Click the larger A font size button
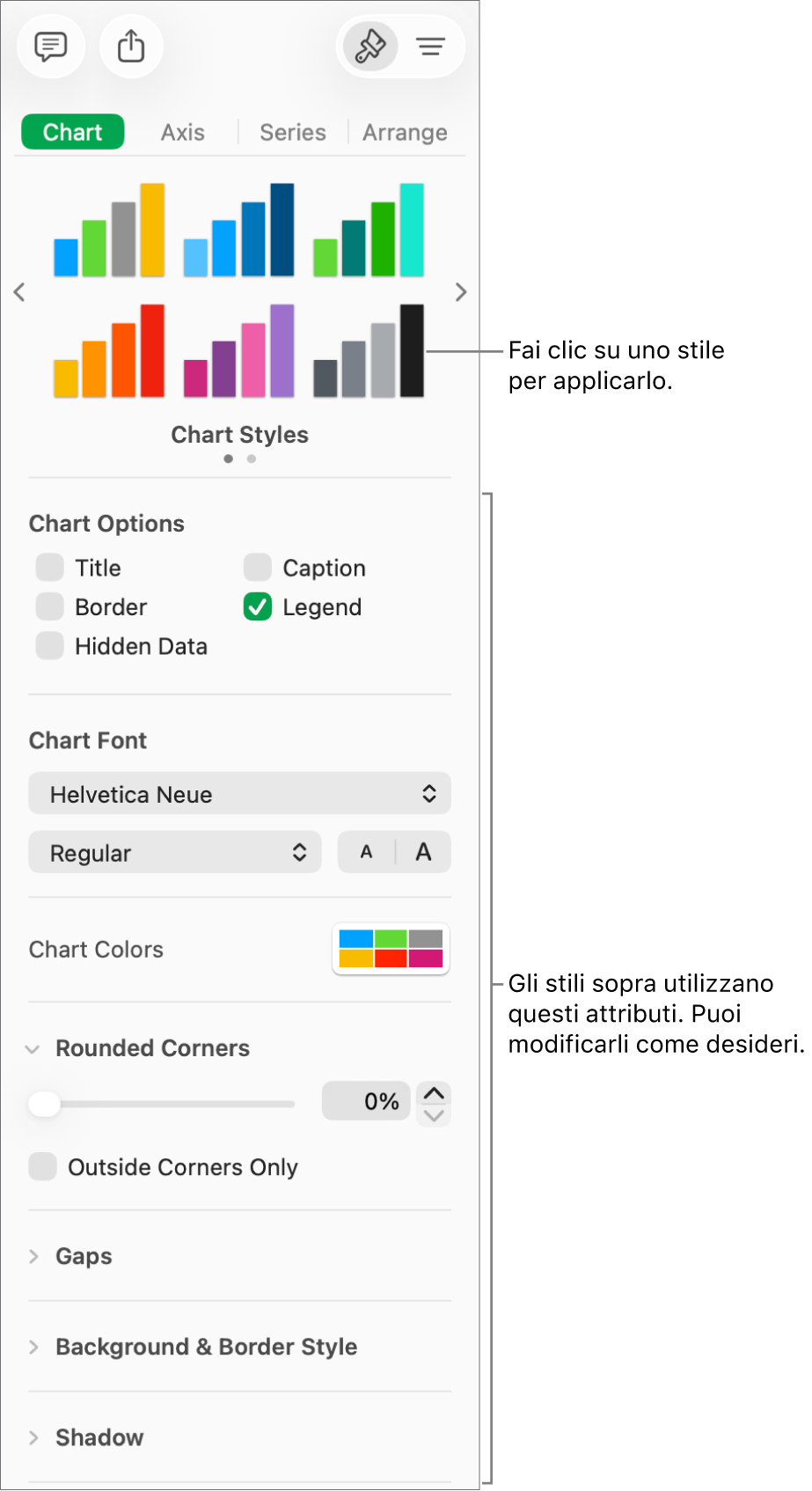The image size is (812, 1491). pos(422,851)
